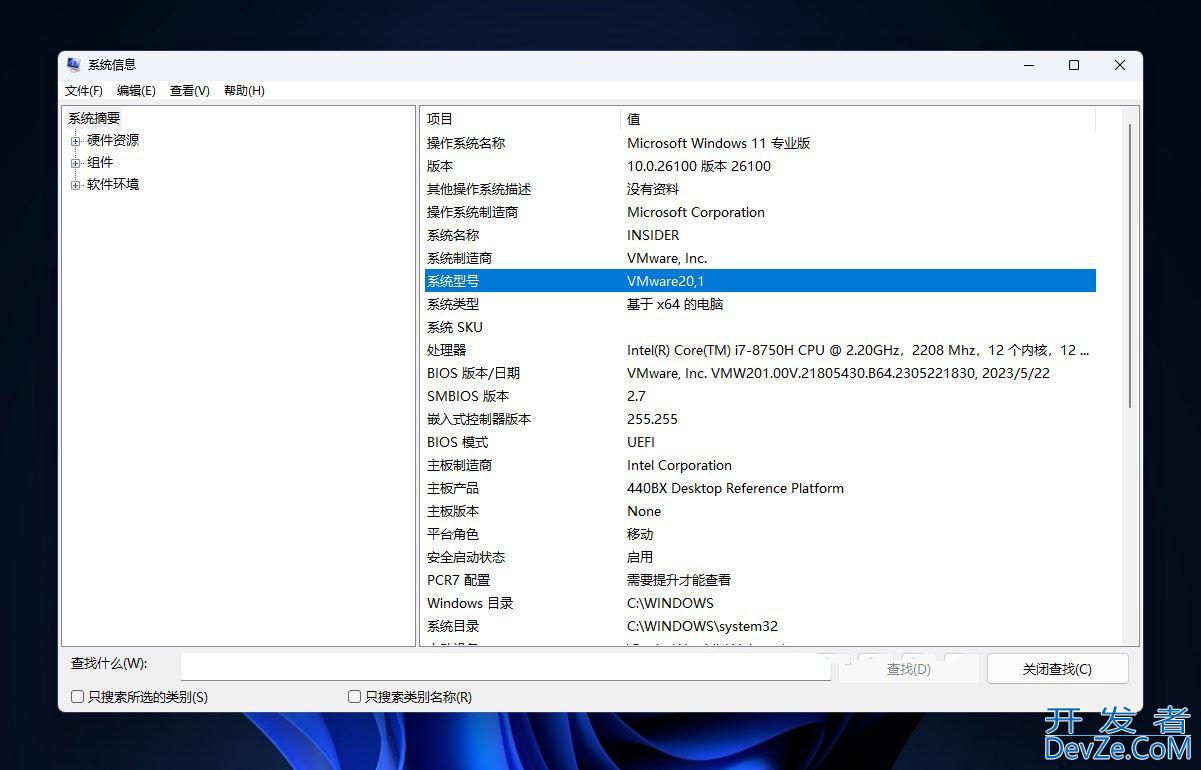Expand the 组件 tree node
Screen dimensions: 1201x770
point(75,163)
